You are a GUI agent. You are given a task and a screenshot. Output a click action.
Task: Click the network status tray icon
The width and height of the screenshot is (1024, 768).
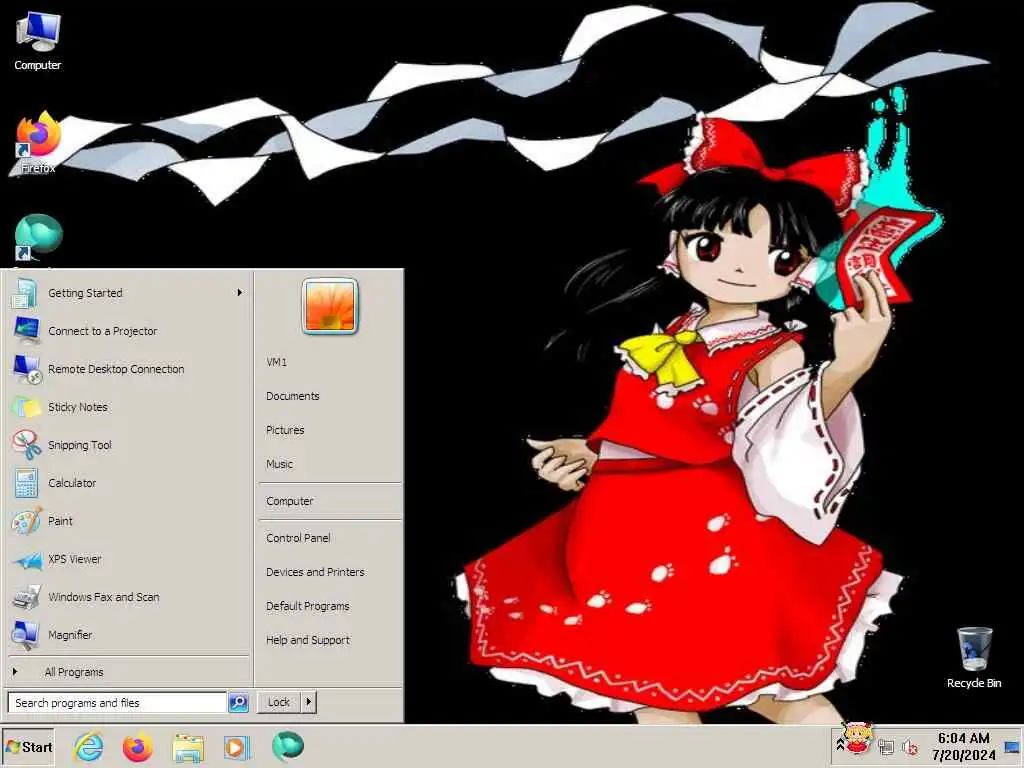coord(886,746)
